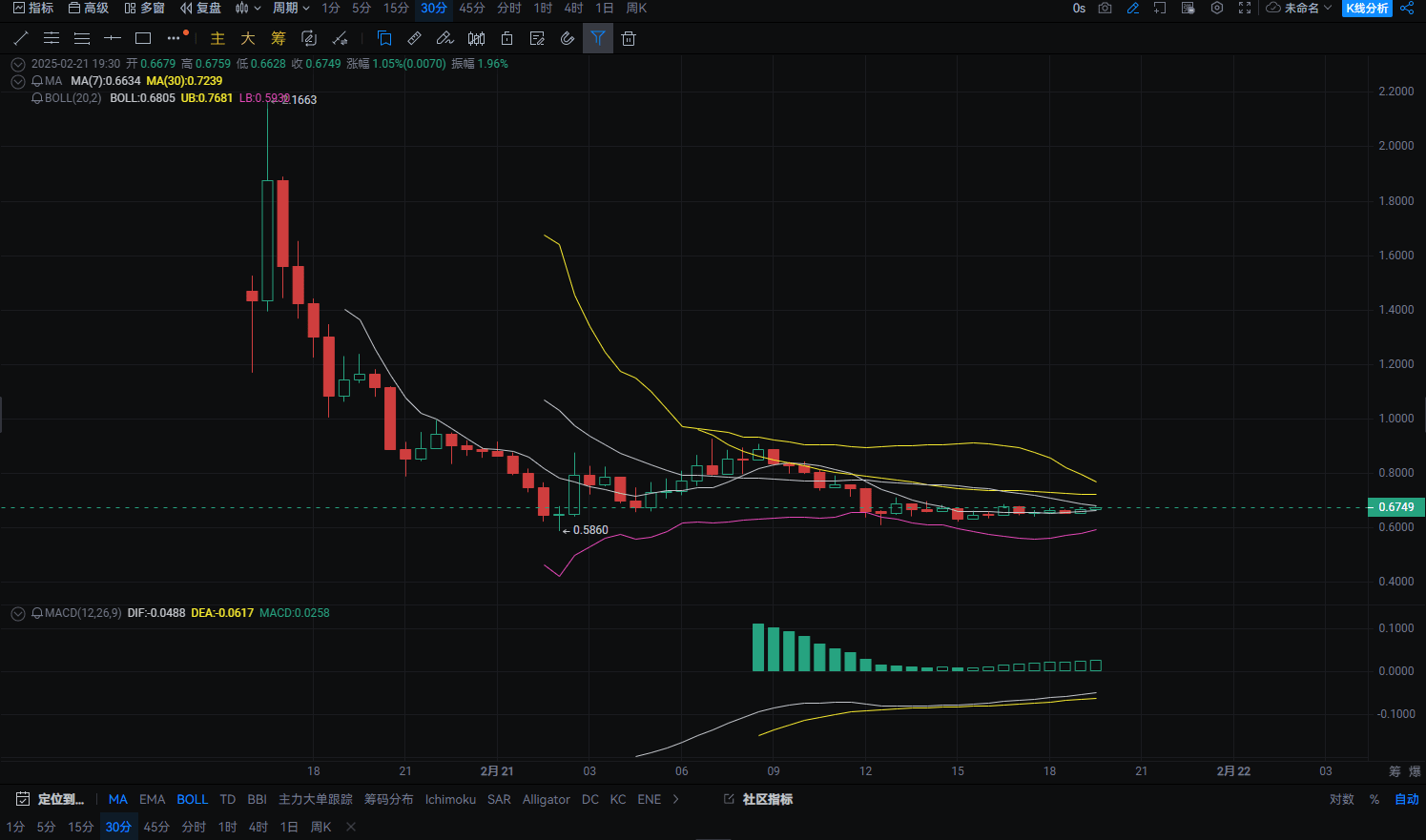Toggle MA indicator in bottom bar
This screenshot has width=1426, height=840.
click(118, 799)
